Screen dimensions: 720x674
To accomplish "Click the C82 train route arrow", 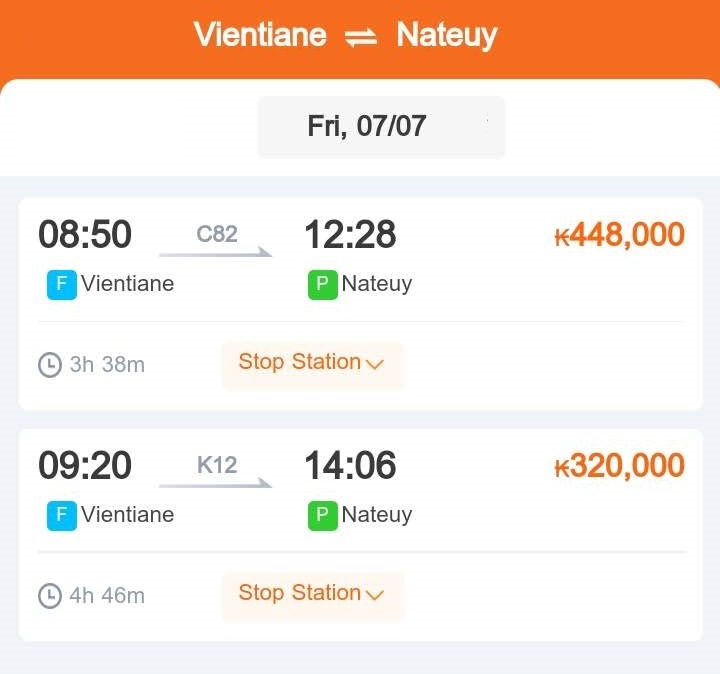I will point(215,252).
